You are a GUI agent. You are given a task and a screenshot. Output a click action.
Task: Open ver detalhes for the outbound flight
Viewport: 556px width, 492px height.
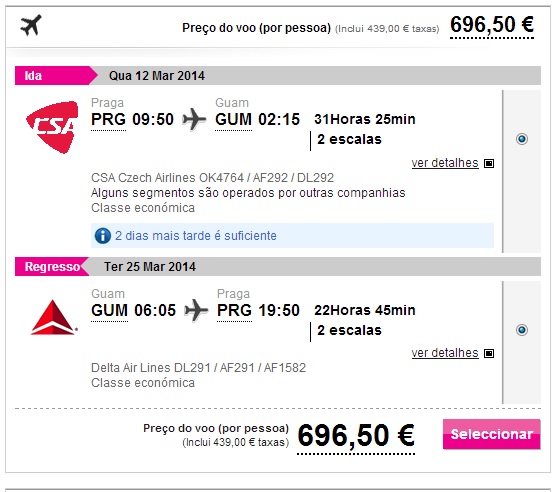(x=445, y=163)
